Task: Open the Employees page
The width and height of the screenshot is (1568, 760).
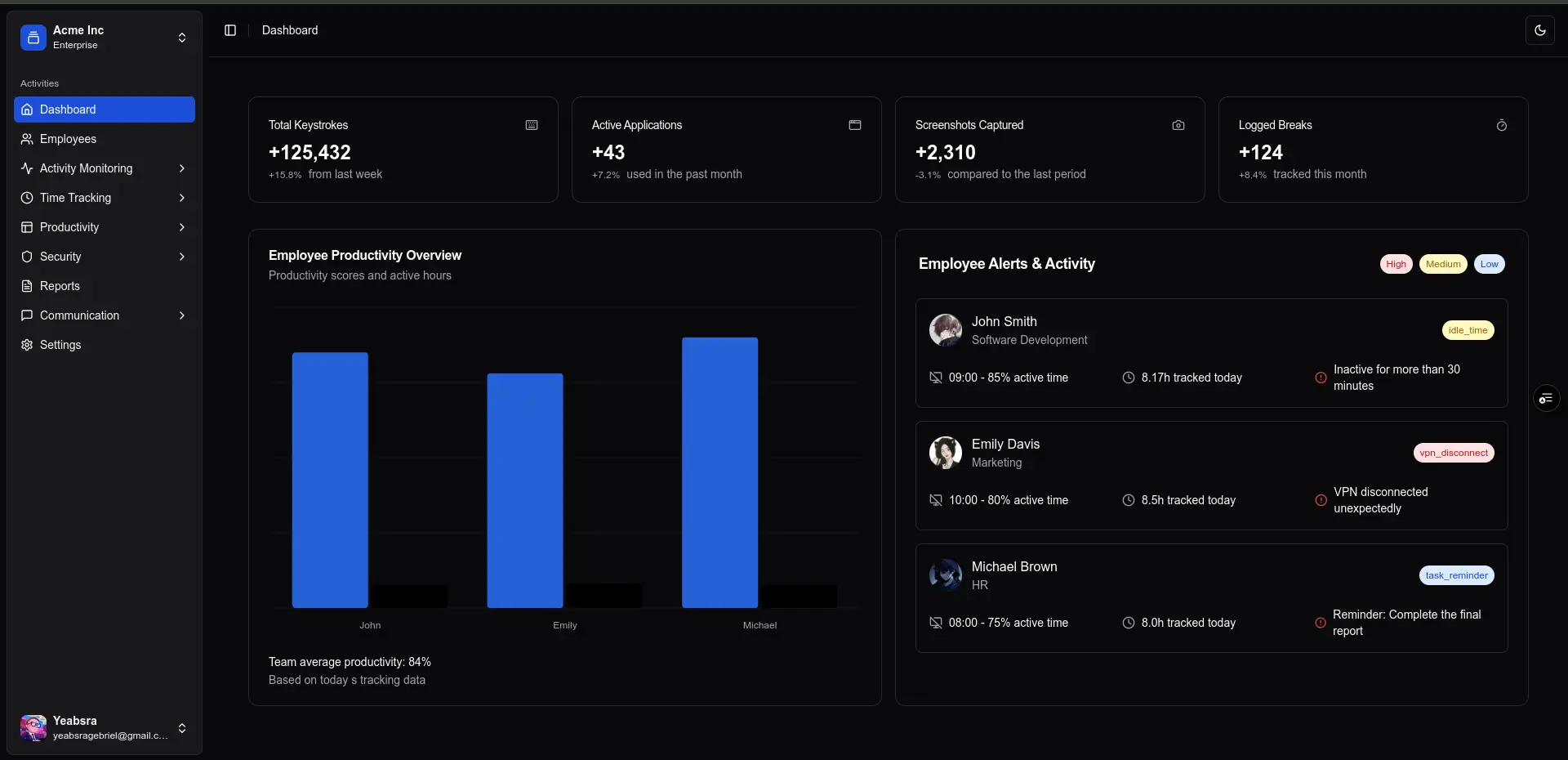Action: 69,139
